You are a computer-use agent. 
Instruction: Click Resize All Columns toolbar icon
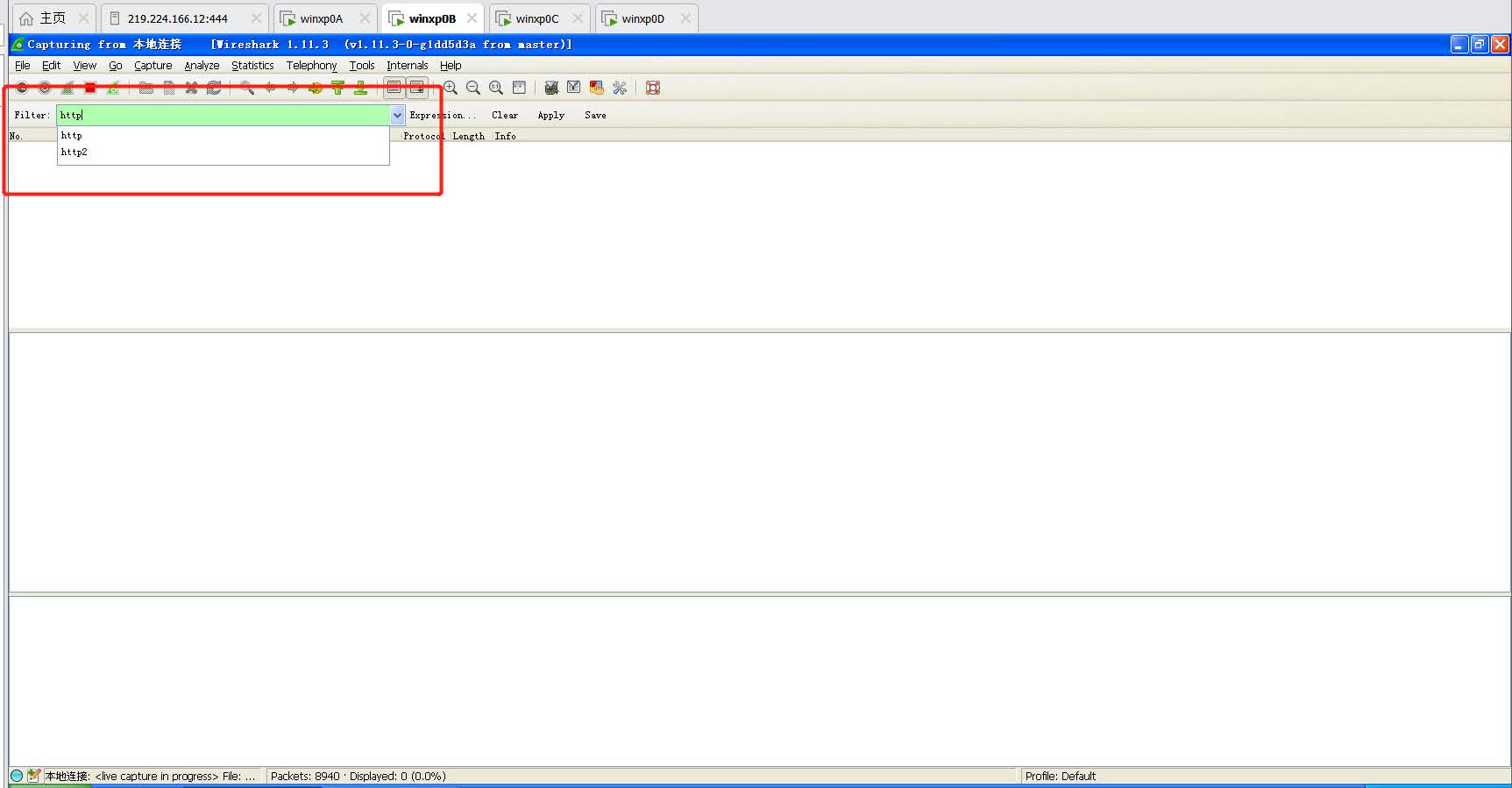520,88
